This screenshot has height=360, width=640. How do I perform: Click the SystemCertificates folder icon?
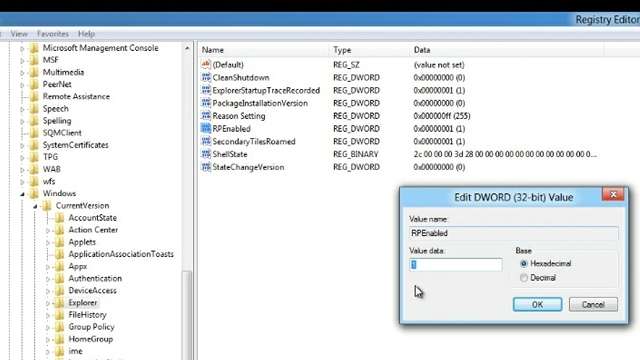(34, 145)
